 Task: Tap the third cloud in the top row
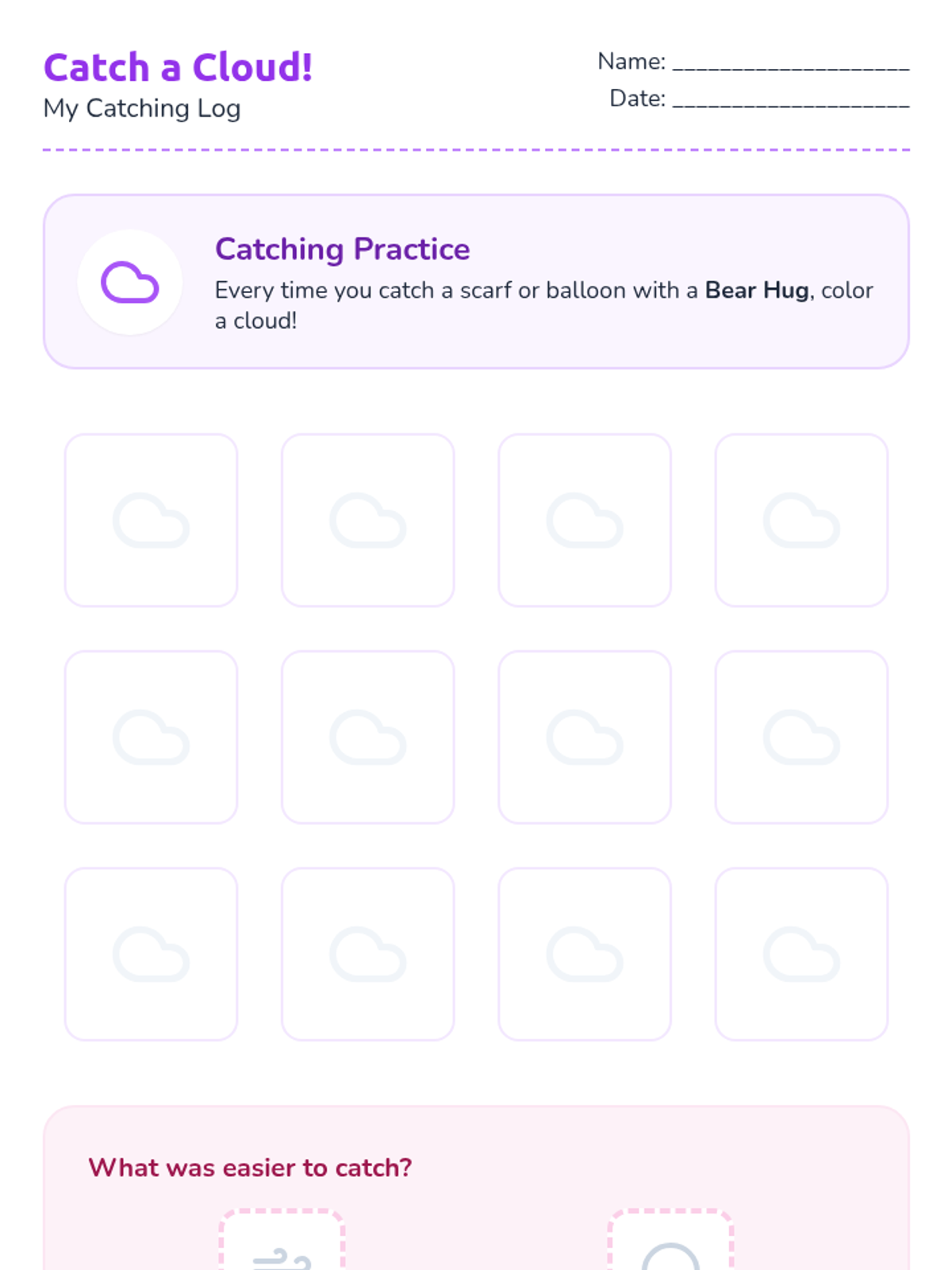[x=585, y=520]
